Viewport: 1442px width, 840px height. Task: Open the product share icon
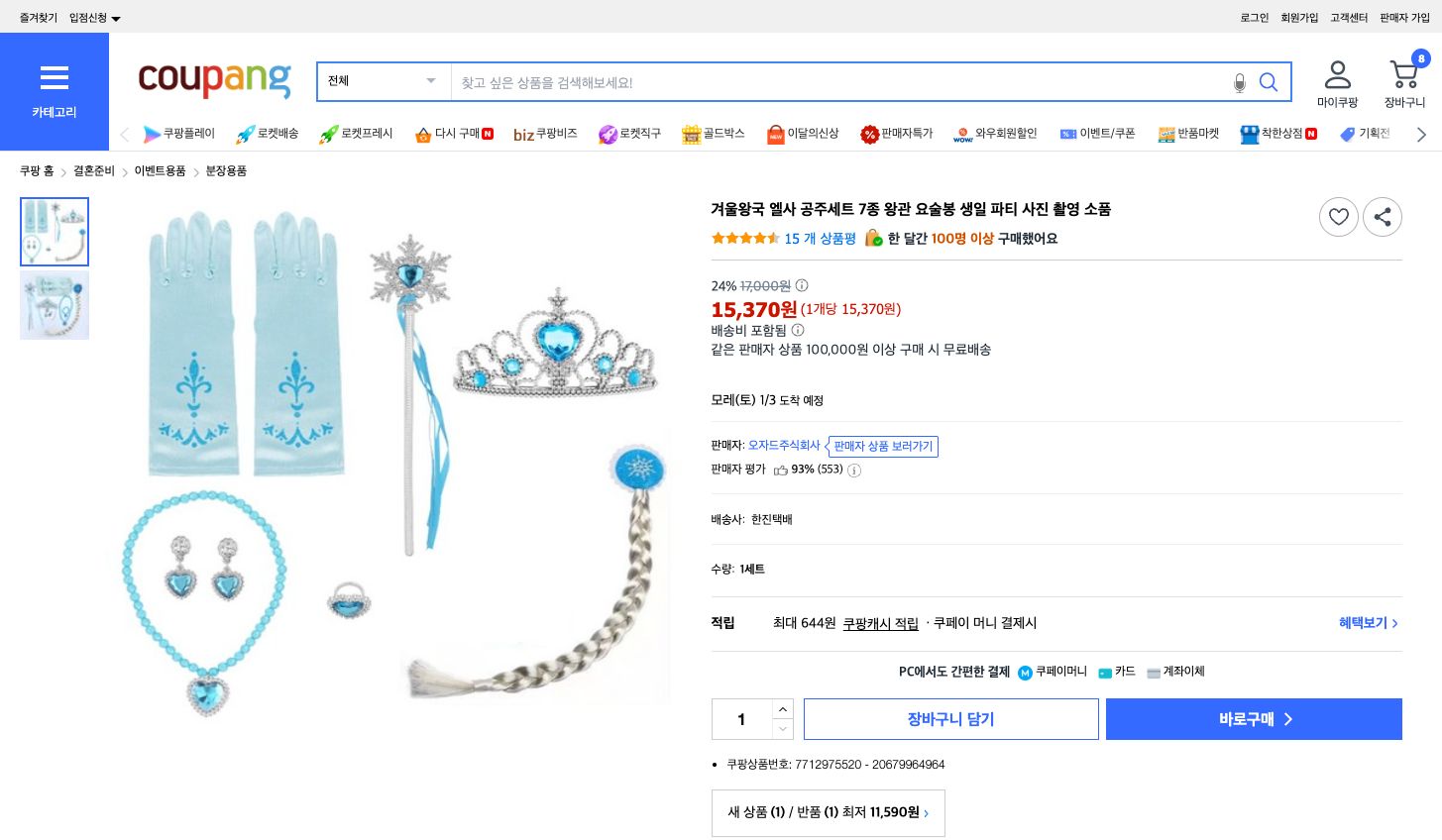(1382, 217)
